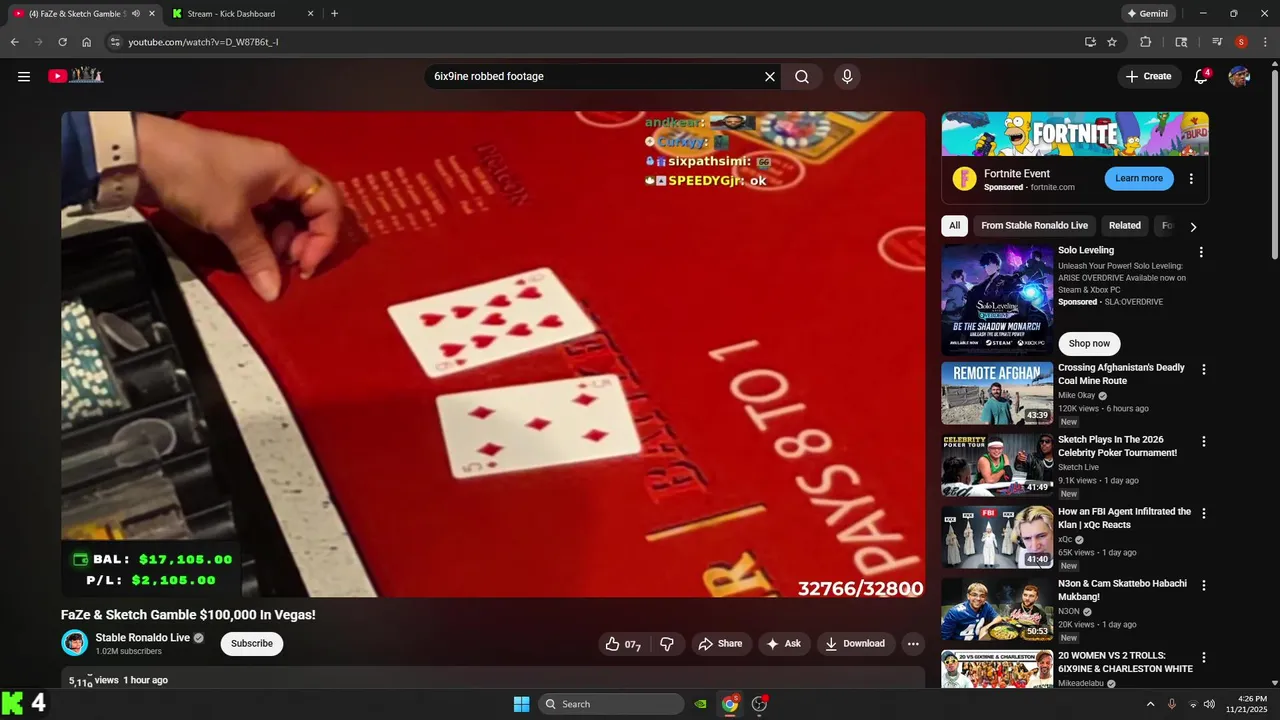Clear the search box text
The width and height of the screenshot is (1280, 720).
[x=770, y=76]
